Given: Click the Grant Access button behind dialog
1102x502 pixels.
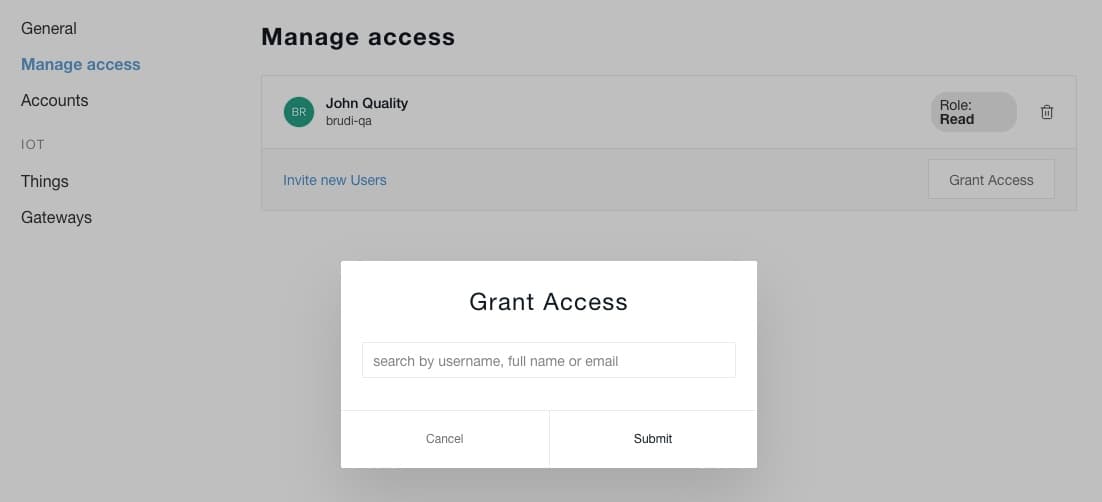Looking at the screenshot, I should click(x=991, y=179).
